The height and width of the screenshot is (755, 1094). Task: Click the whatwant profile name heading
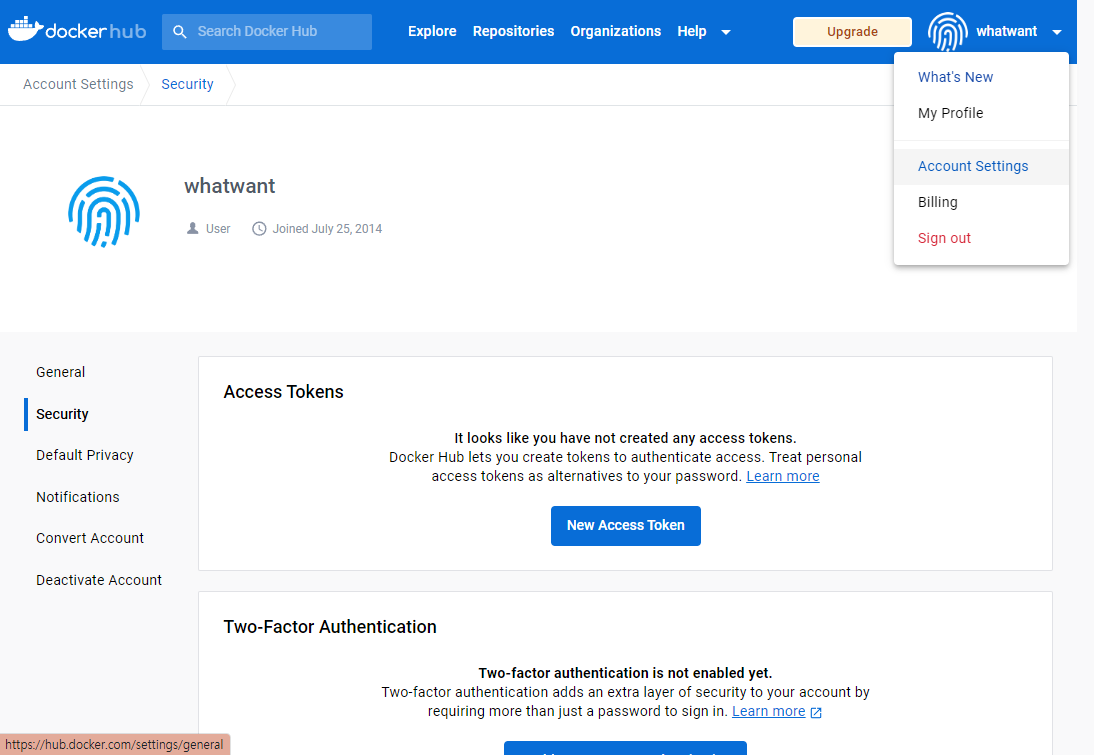(230, 186)
